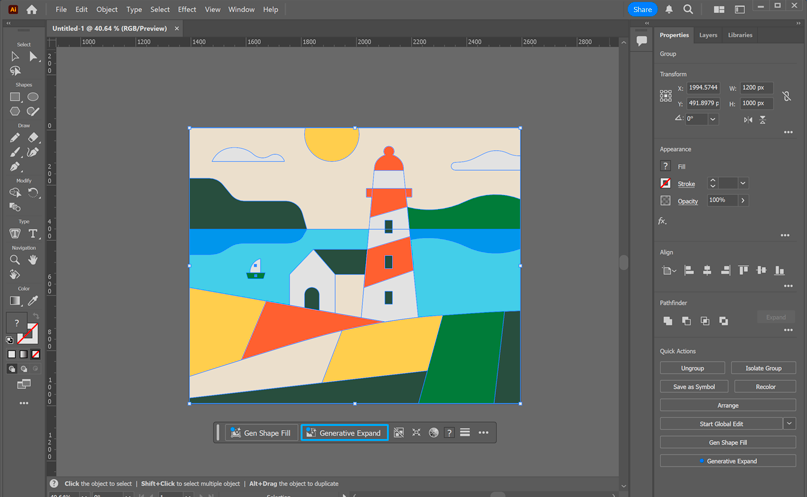Select the Selection tool arrow
This screenshot has width=807, height=497.
coord(15,57)
